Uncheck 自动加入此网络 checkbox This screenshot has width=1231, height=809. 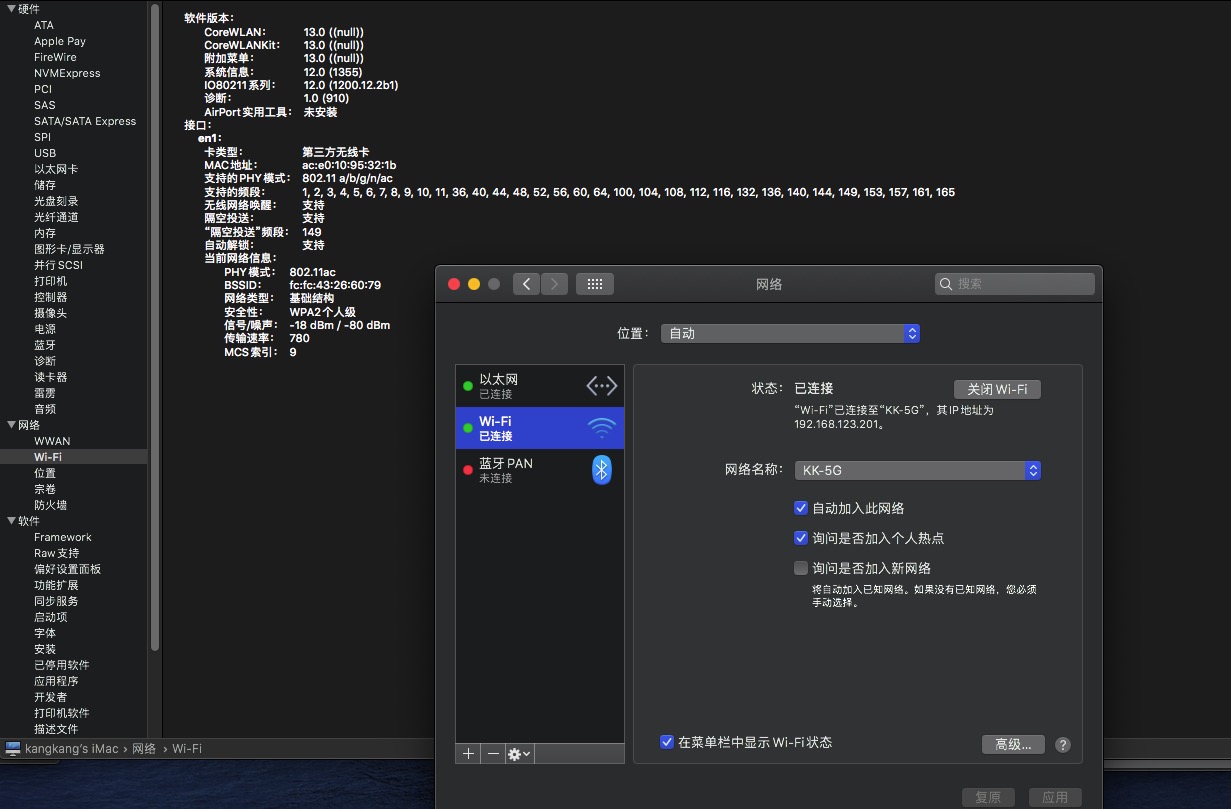click(800, 508)
